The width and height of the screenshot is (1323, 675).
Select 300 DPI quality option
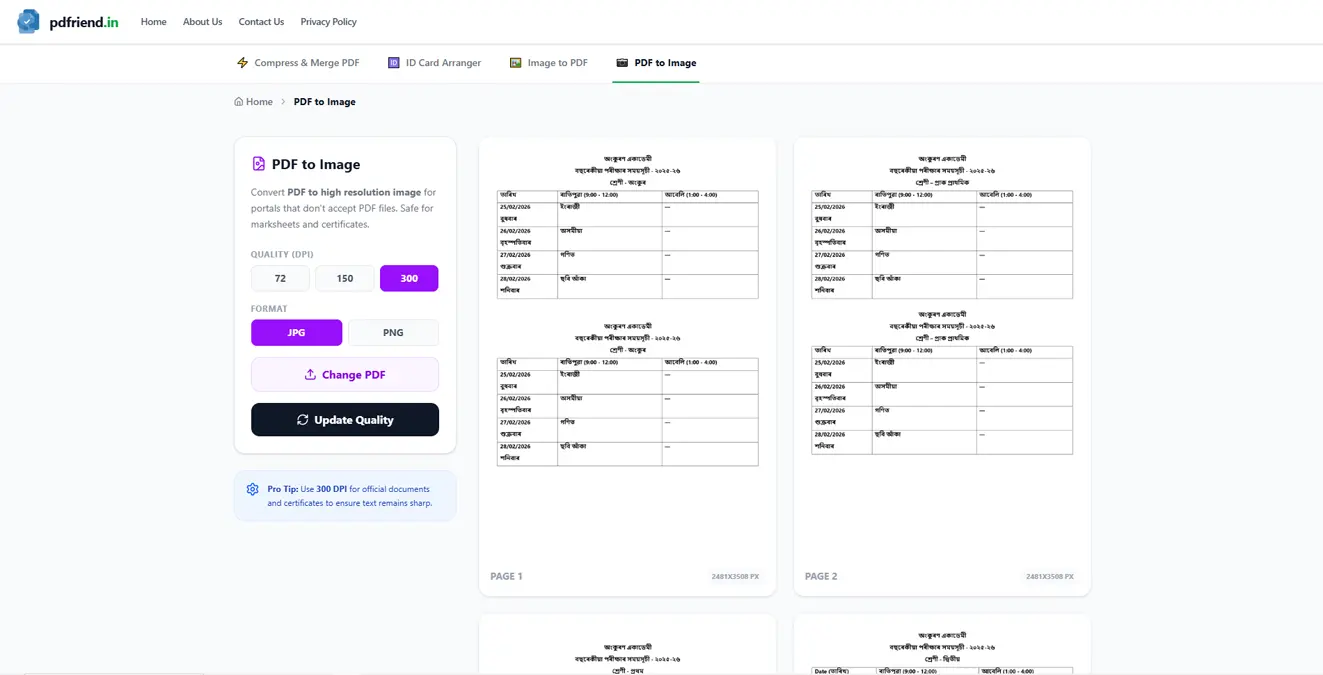pos(409,278)
